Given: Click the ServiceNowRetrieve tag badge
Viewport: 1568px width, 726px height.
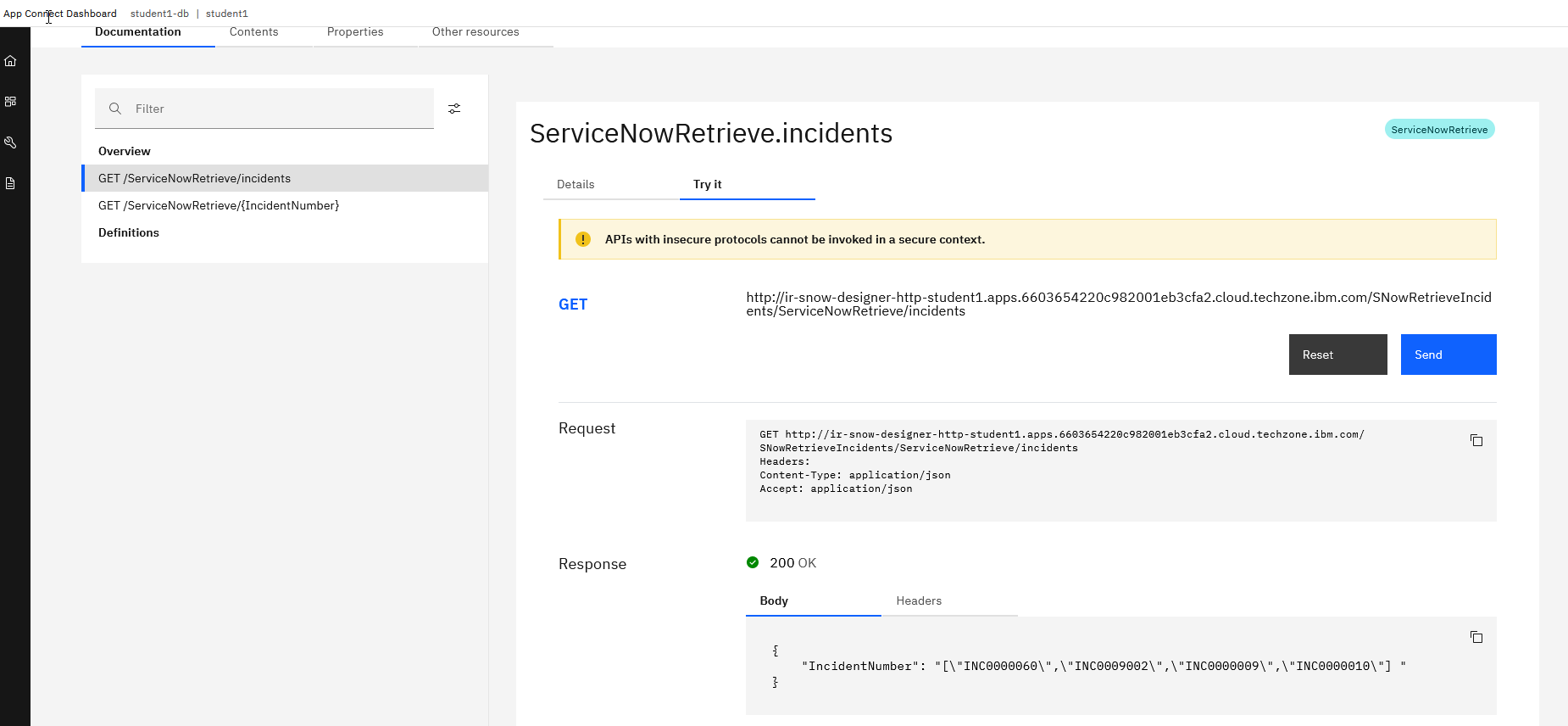Looking at the screenshot, I should click(x=1439, y=130).
